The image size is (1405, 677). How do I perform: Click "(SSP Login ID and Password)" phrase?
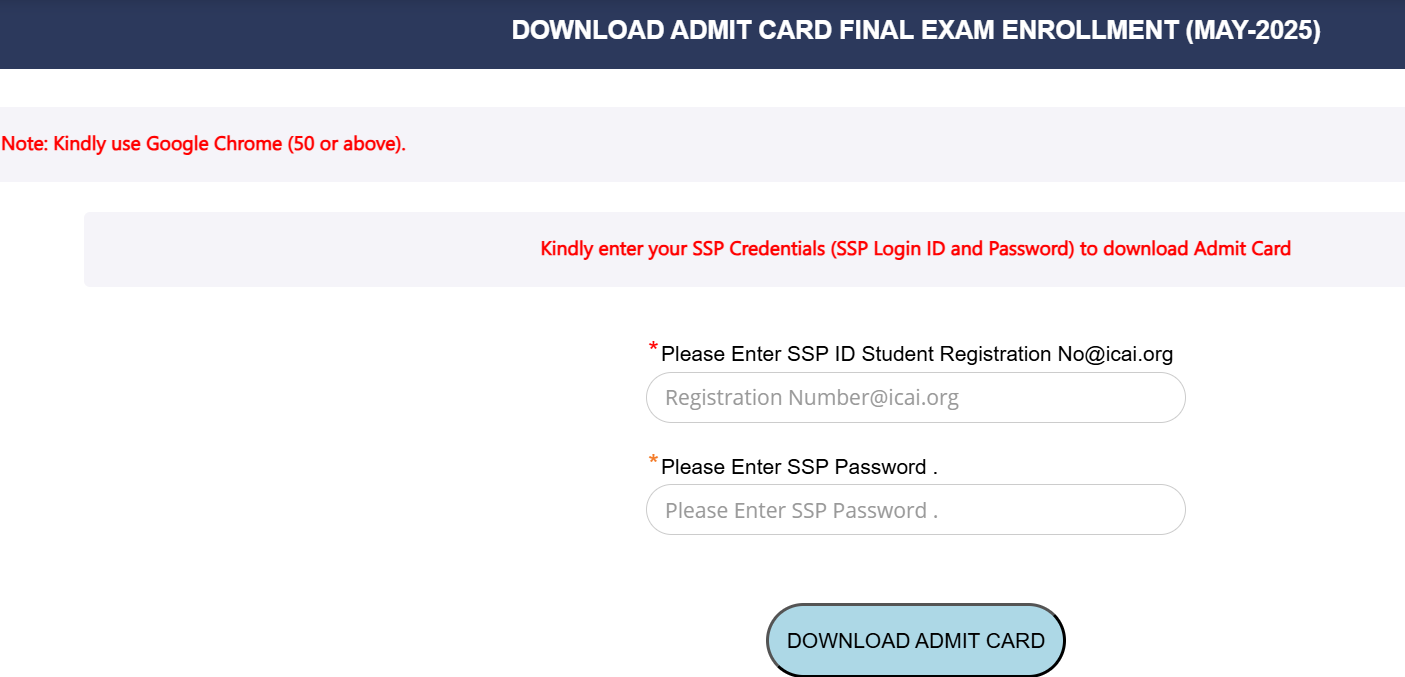(x=952, y=249)
